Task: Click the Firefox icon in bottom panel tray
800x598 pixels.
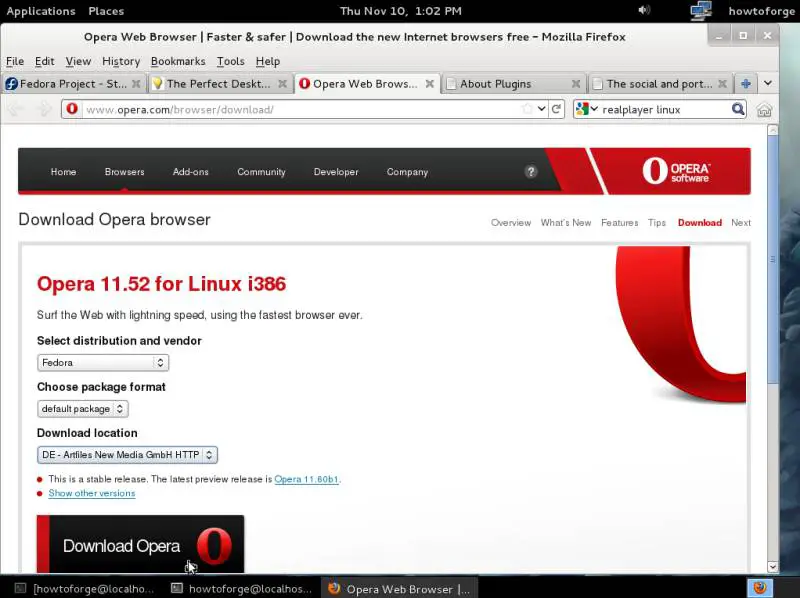Action: coord(760,587)
